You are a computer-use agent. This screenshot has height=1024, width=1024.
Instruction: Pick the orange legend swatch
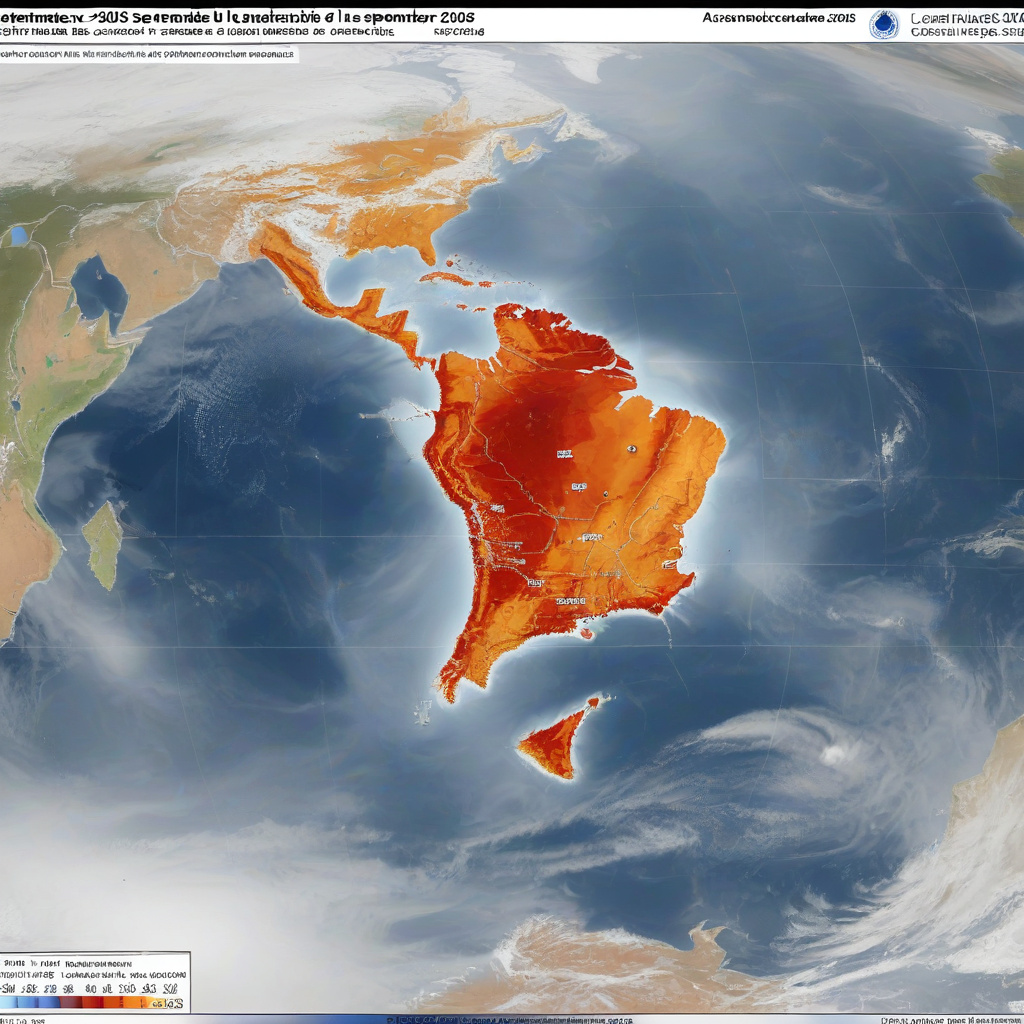tap(127, 1001)
